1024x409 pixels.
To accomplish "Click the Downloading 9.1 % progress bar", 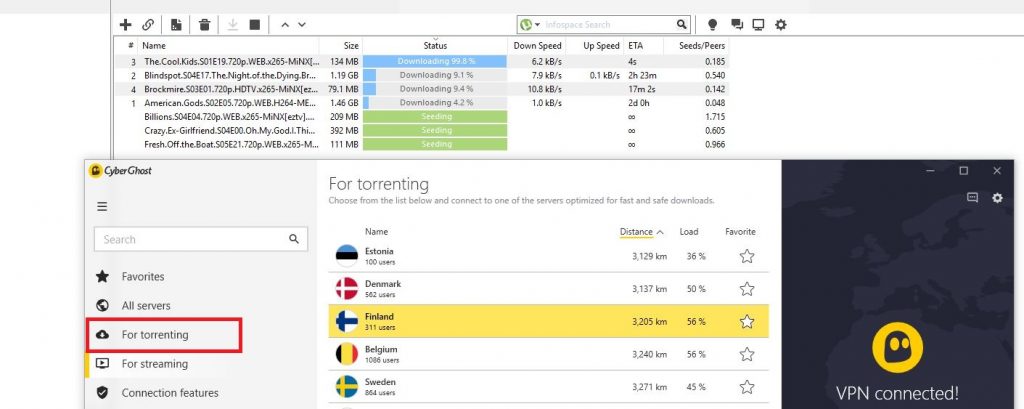I will (435, 75).
